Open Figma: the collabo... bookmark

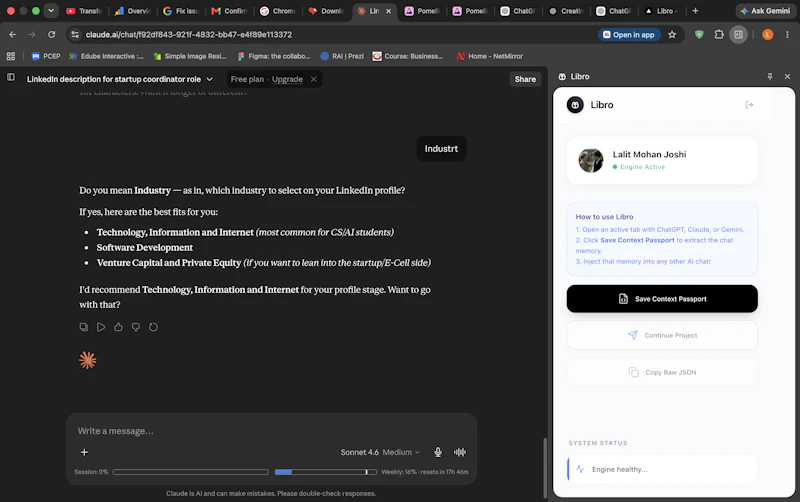pos(273,56)
